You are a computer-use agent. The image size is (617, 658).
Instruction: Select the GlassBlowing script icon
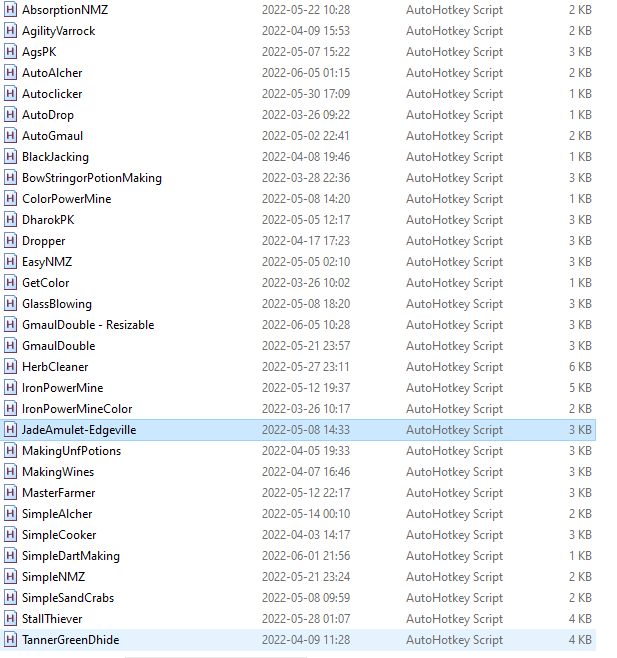[x=10, y=303]
